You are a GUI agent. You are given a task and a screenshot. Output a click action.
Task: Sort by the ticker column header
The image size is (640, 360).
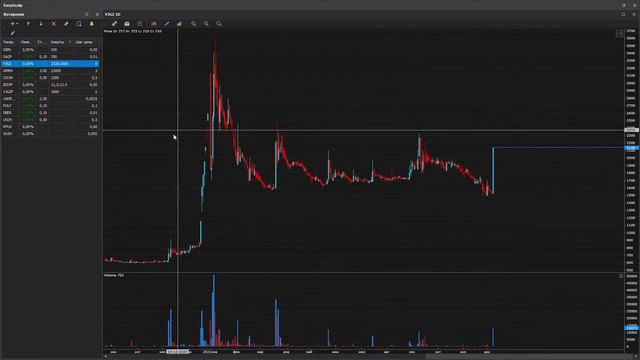pos(10,42)
